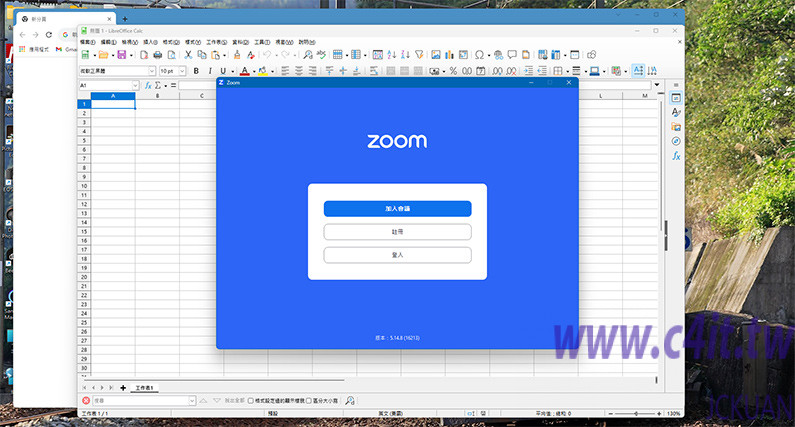This screenshot has height=427, width=795.
Task: Toggle align right in Calc toolbar
Action: (x=313, y=71)
